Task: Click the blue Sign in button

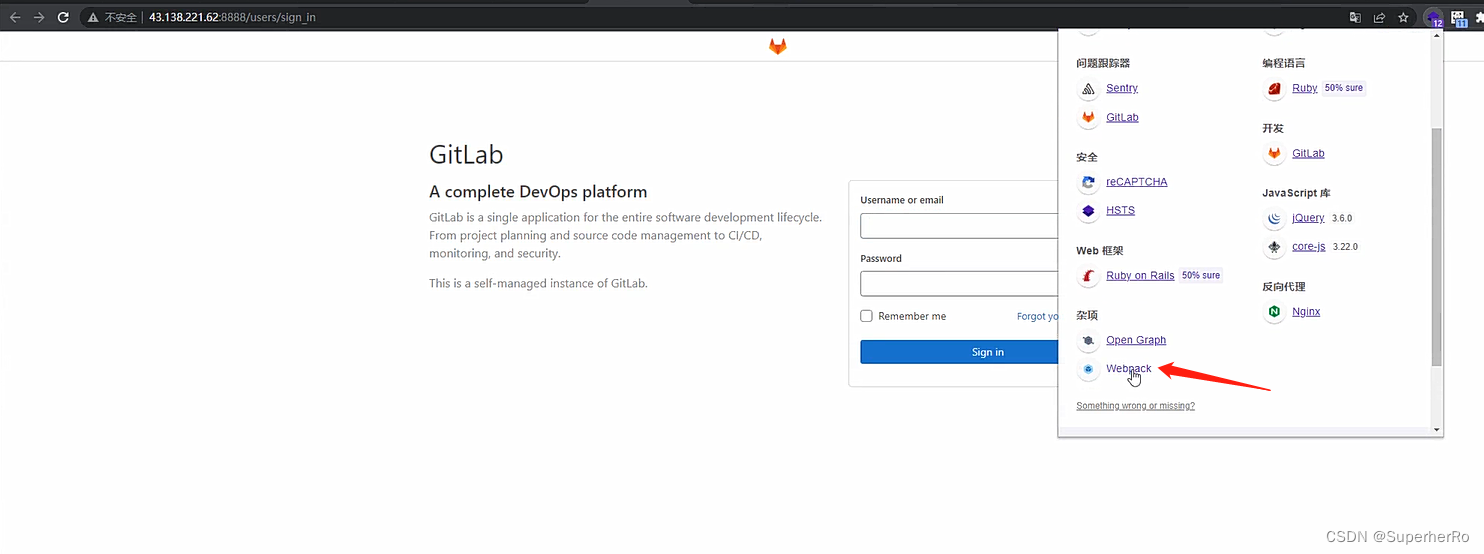Action: 959,352
